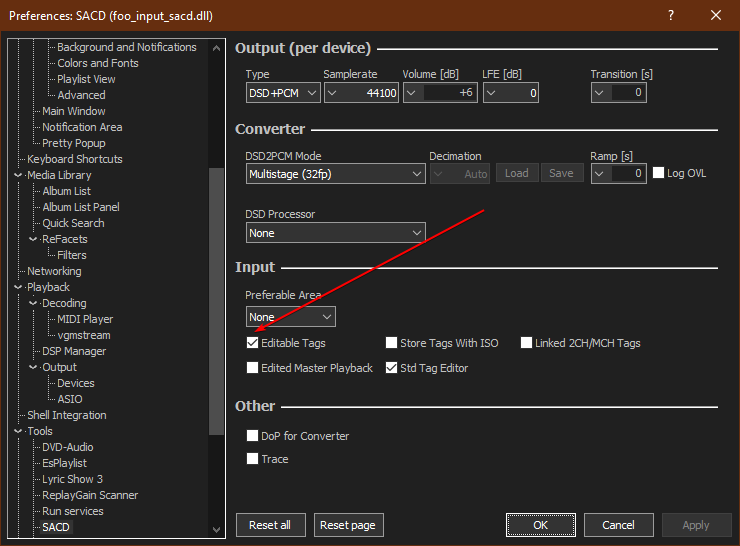
Task: Click the Reset all button
Action: click(270, 525)
